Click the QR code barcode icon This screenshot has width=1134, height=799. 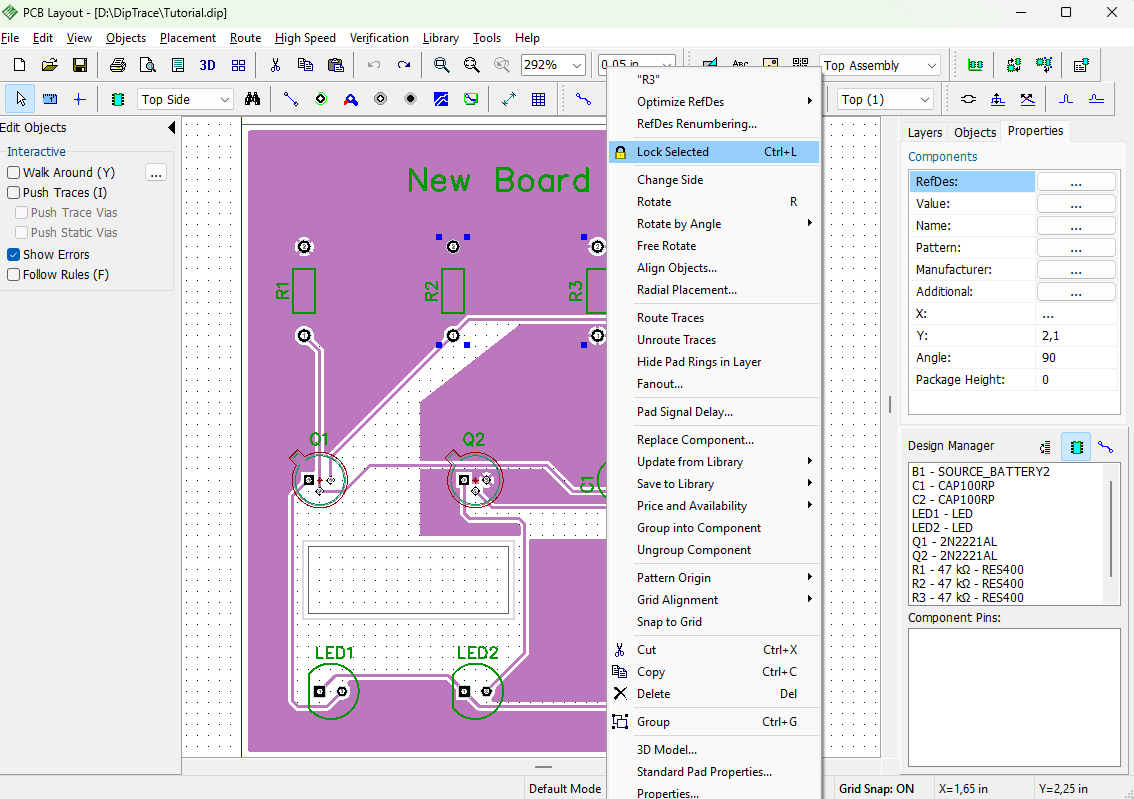point(800,63)
